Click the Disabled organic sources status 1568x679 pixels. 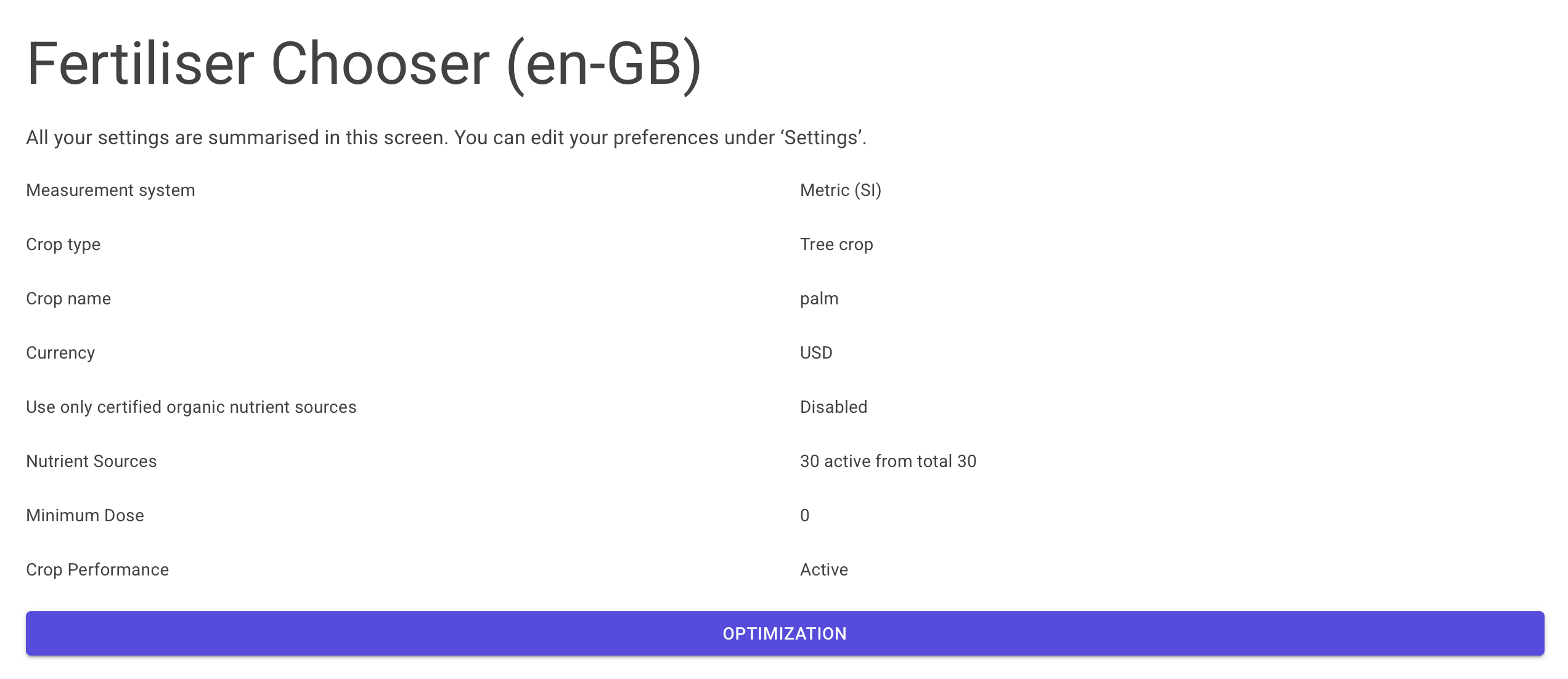tap(833, 407)
